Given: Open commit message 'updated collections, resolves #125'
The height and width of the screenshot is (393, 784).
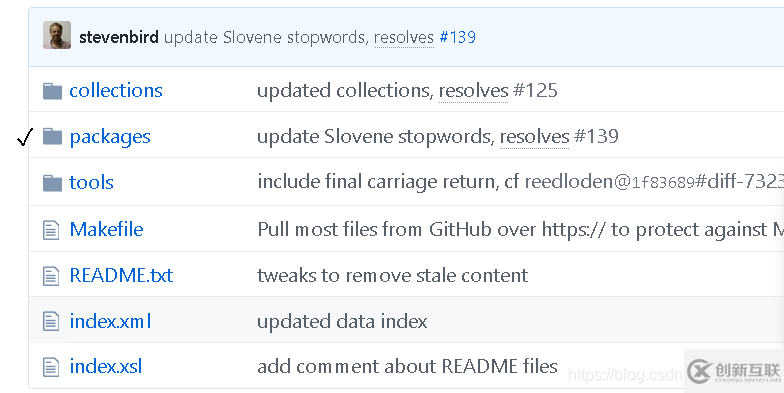Looking at the screenshot, I should 407,90.
